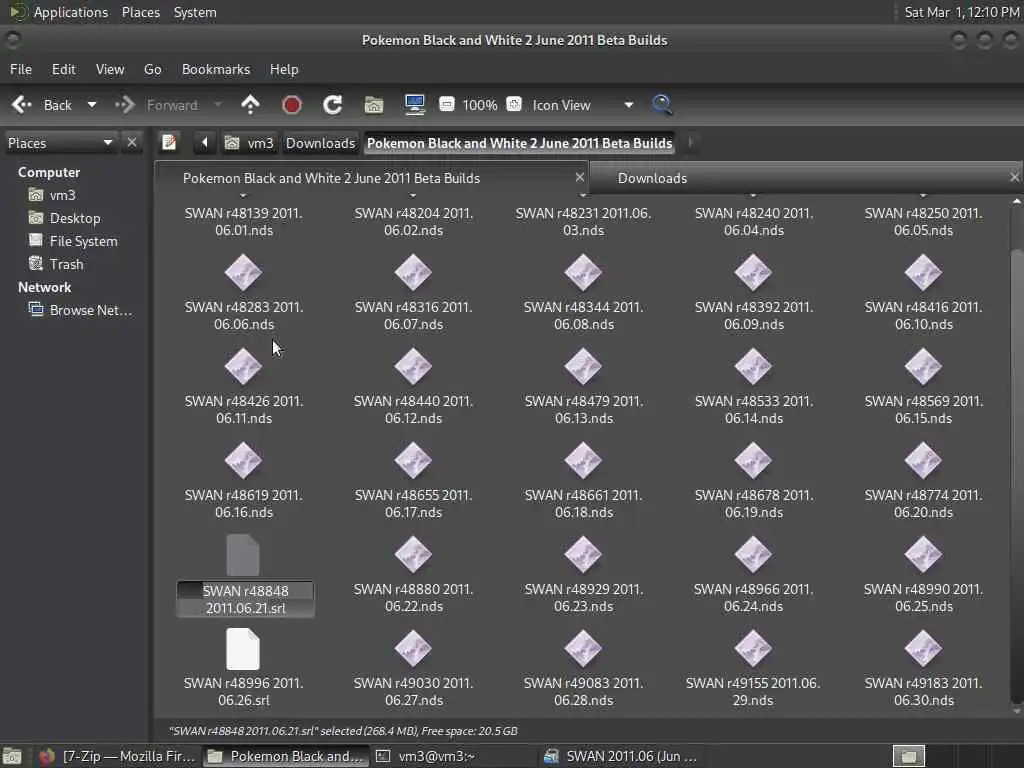Go to Downloads in the path bar

click(x=321, y=143)
